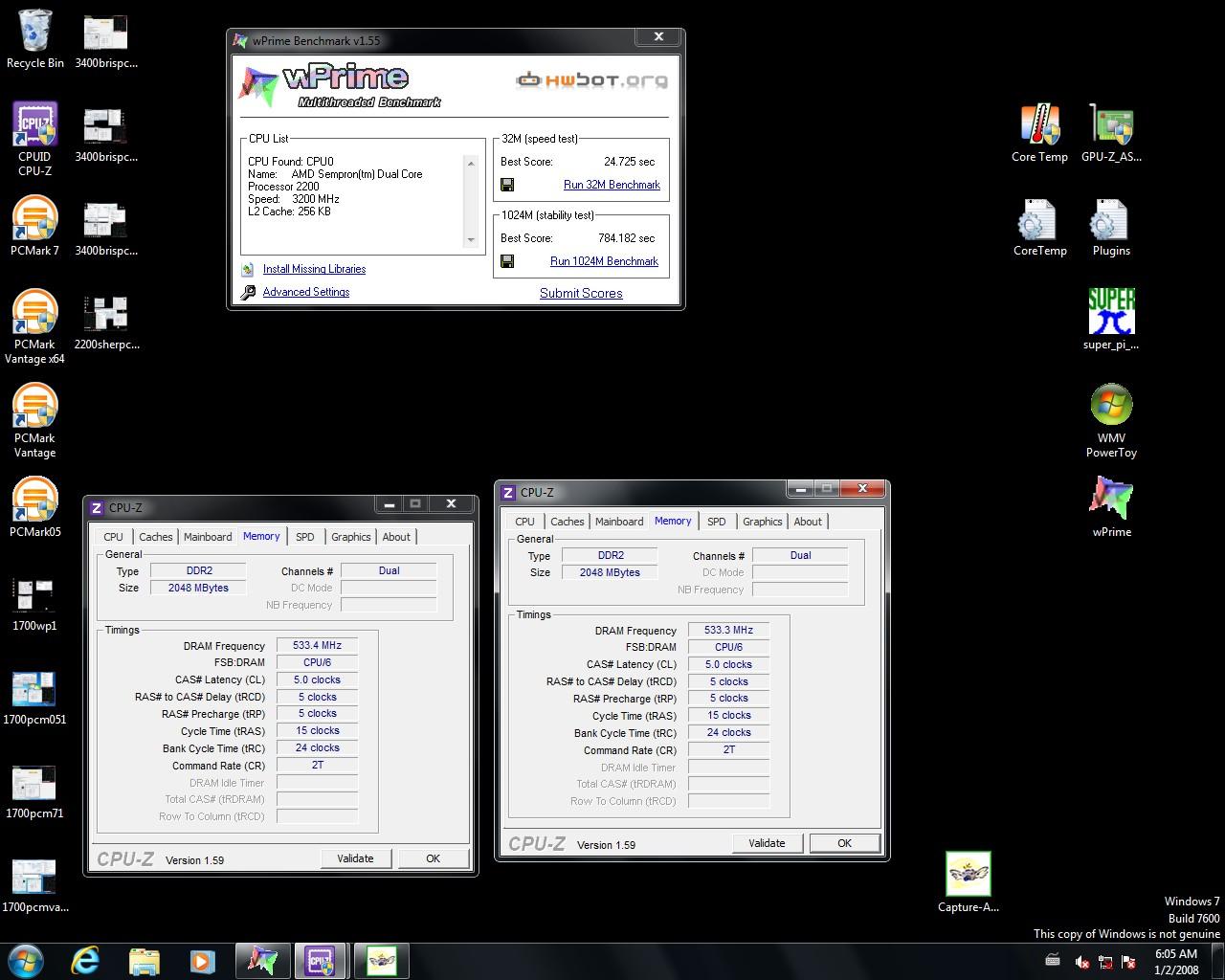Click the Install Missing Libraries icon

coord(248,270)
